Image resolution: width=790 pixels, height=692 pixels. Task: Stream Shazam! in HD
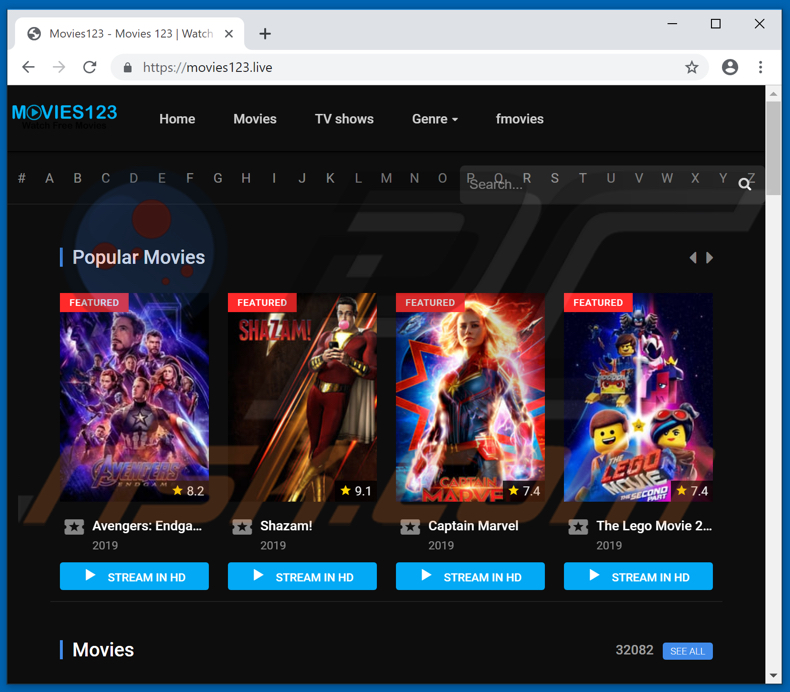302,576
